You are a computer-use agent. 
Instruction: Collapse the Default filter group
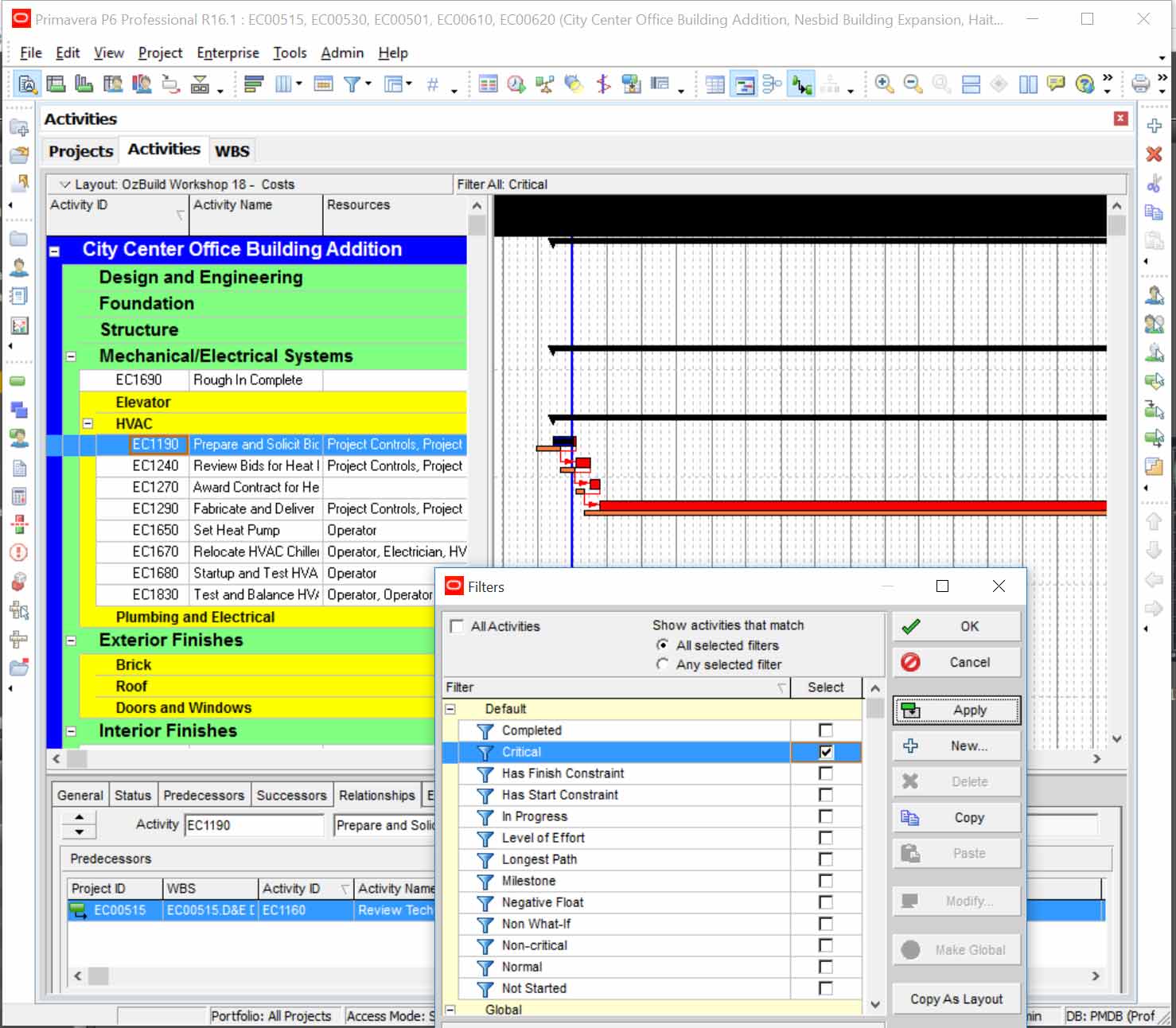[450, 709]
